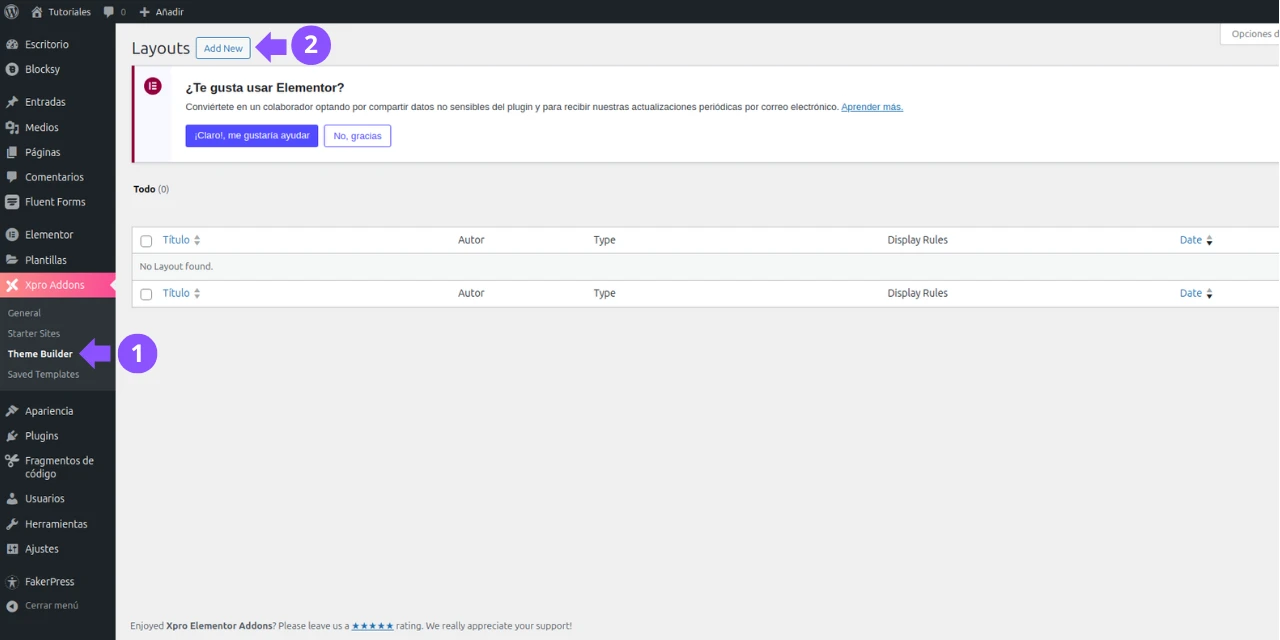Open General submenu under Xpro Addons

pyautogui.click(x=24, y=313)
